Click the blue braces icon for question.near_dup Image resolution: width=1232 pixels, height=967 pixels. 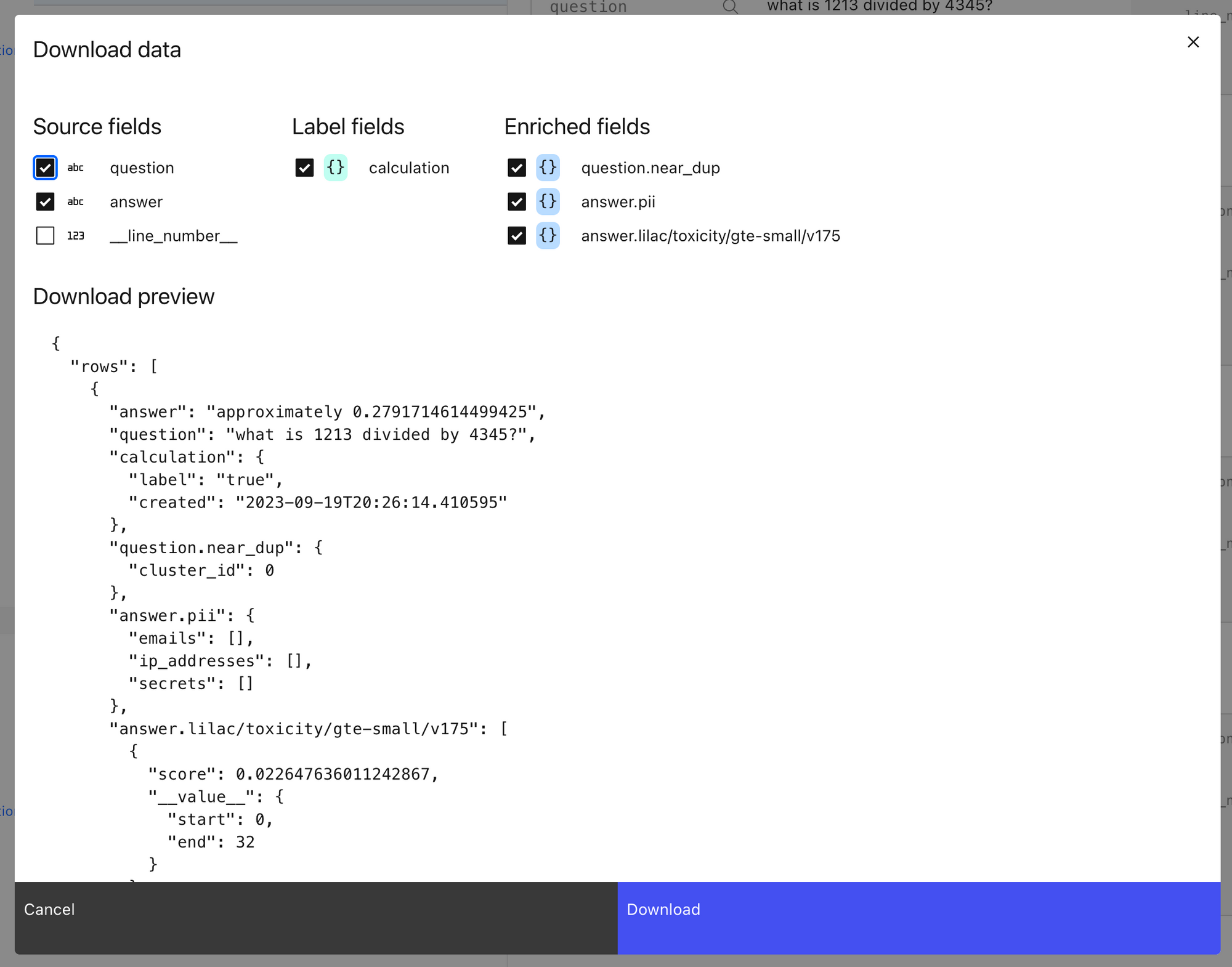click(x=548, y=168)
